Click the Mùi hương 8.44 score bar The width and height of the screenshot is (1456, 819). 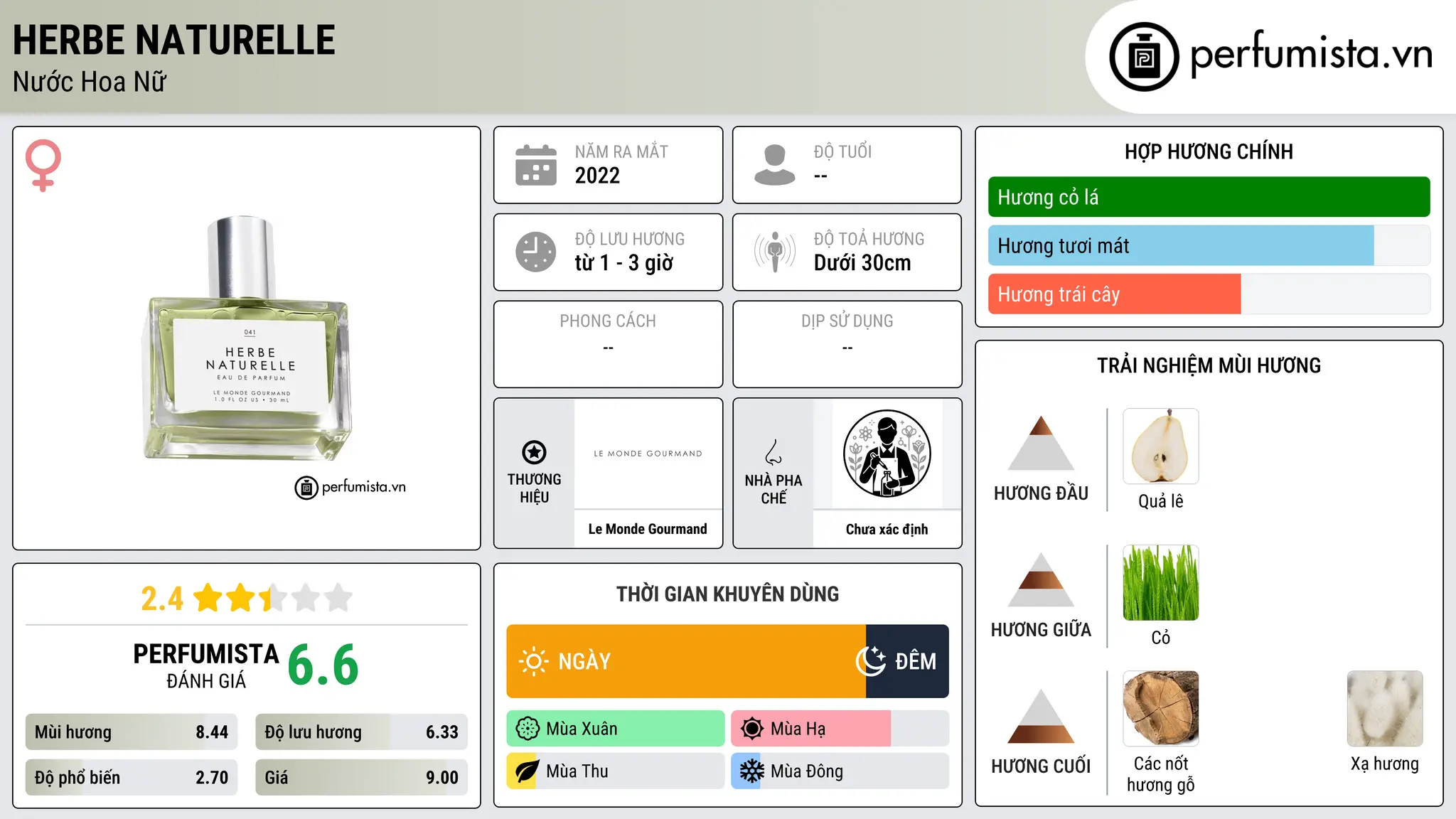point(132,732)
